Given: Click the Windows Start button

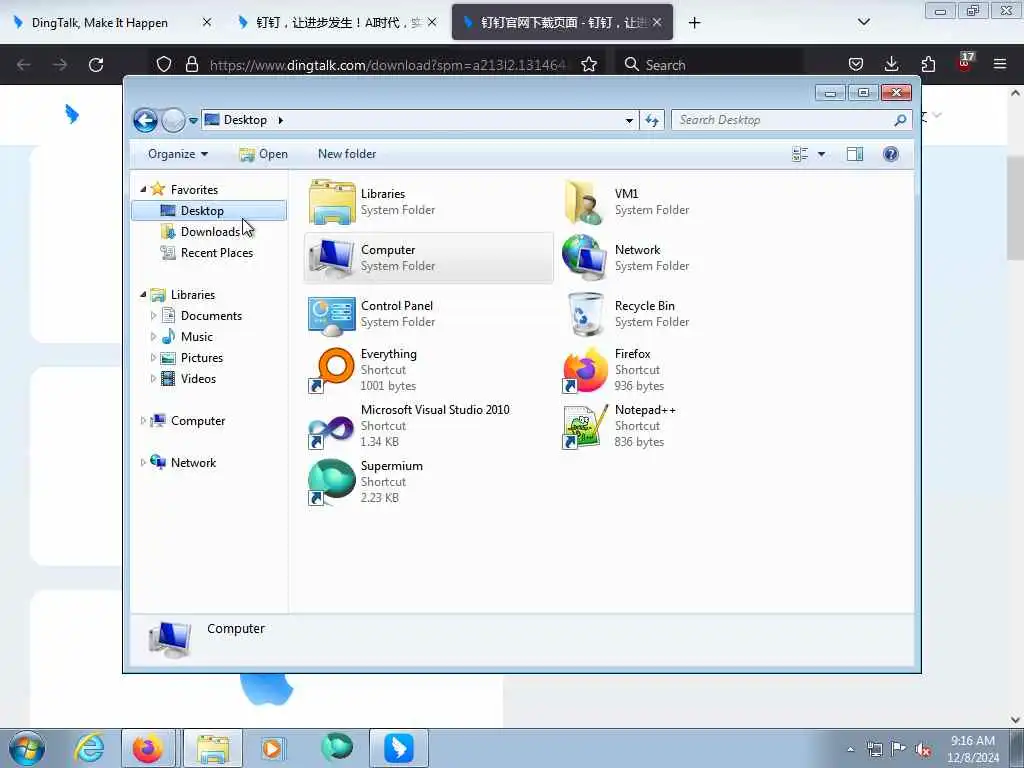Looking at the screenshot, I should pos(27,748).
